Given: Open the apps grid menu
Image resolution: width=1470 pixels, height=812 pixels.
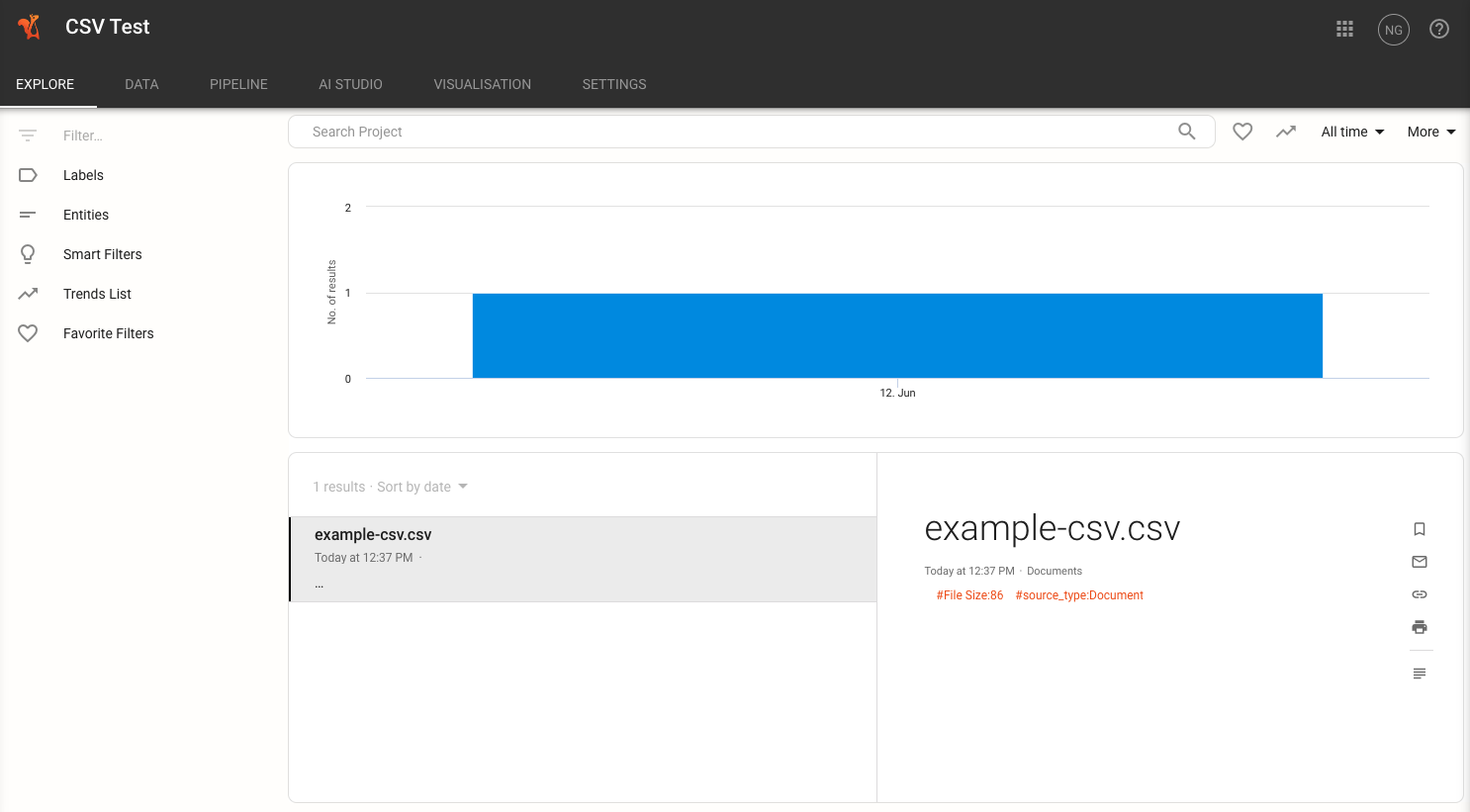Looking at the screenshot, I should tap(1344, 29).
